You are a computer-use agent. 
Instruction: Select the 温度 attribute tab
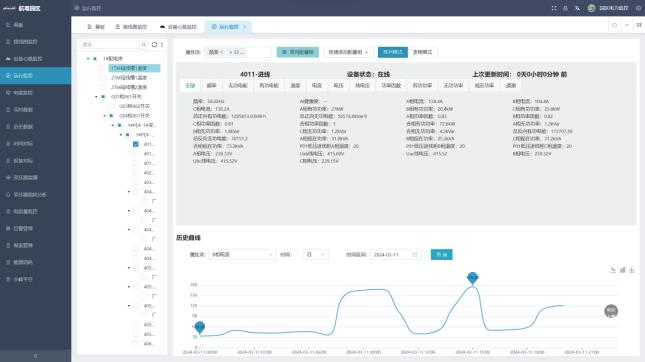(x=295, y=86)
